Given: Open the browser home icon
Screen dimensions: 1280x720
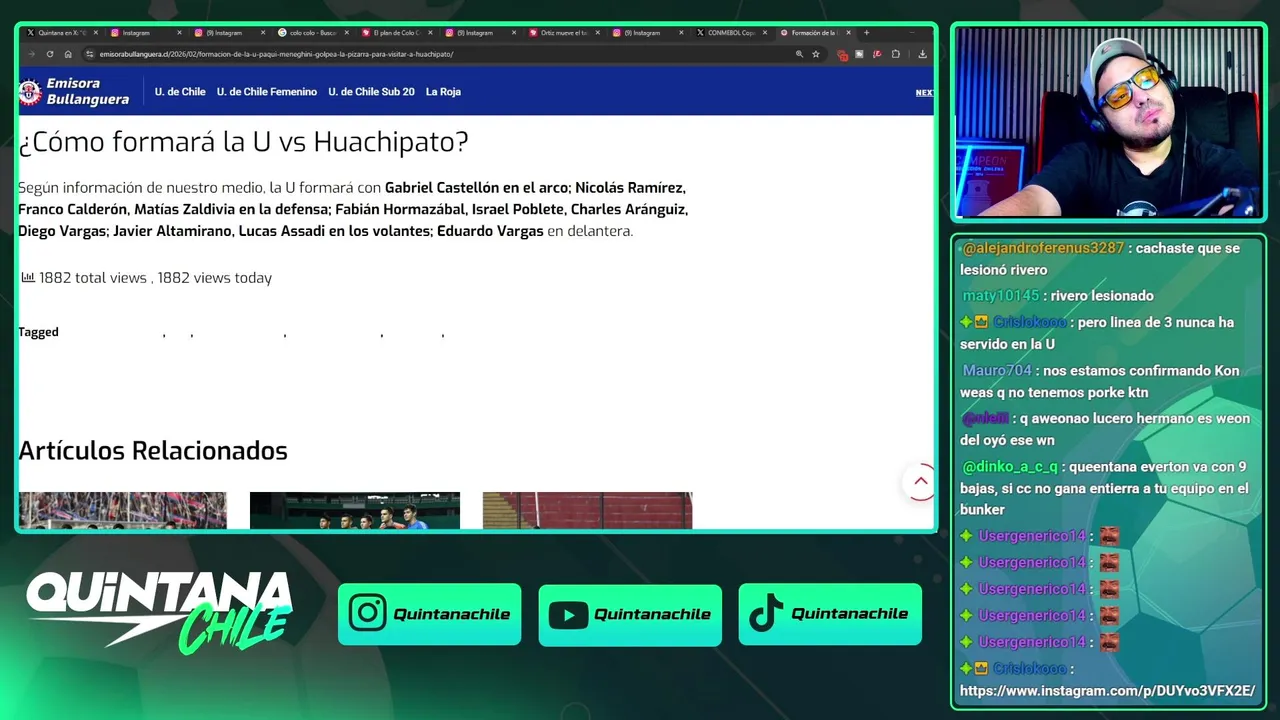Looking at the screenshot, I should point(67,54).
